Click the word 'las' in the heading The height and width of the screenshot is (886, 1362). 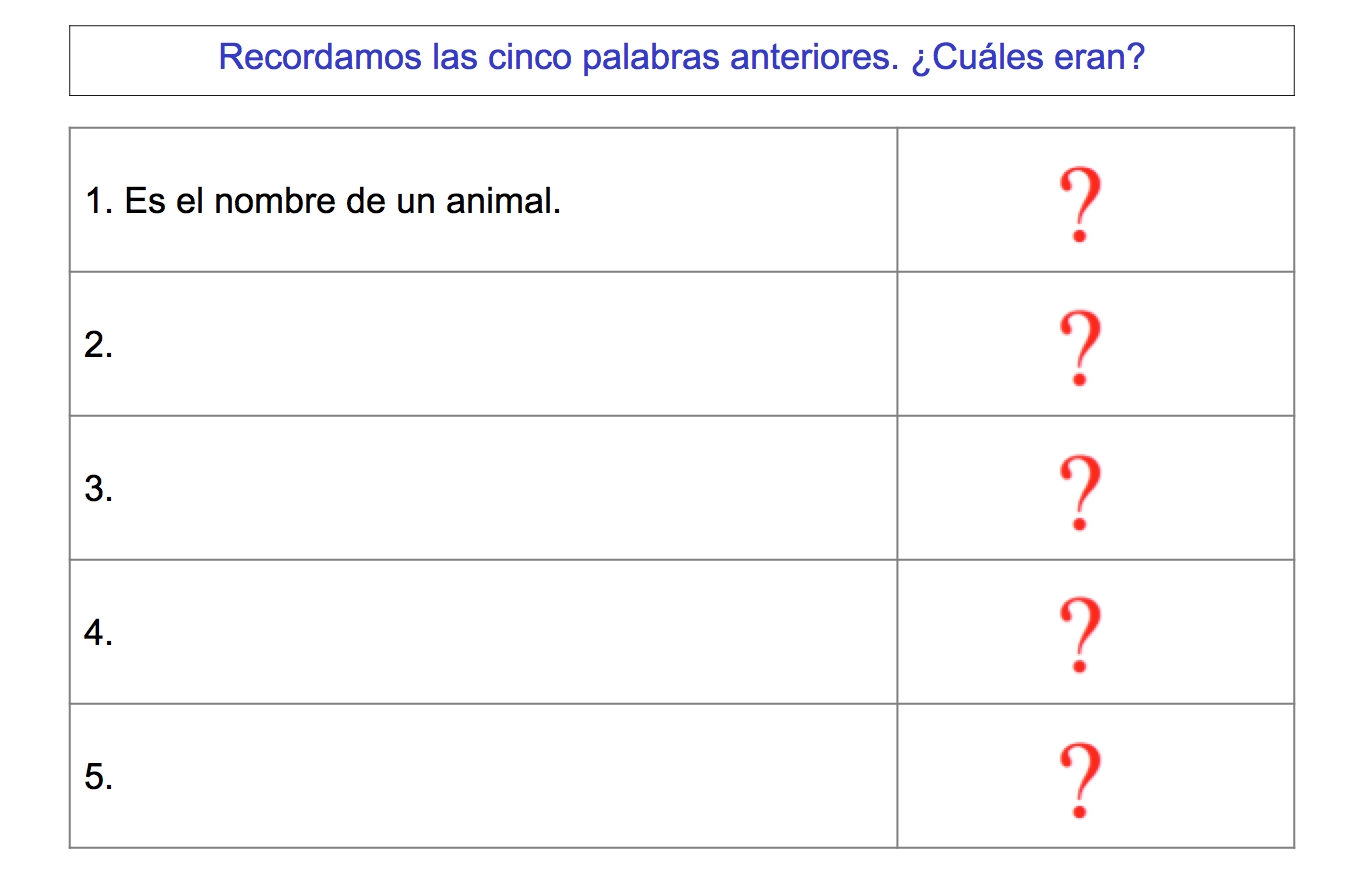[x=455, y=58]
